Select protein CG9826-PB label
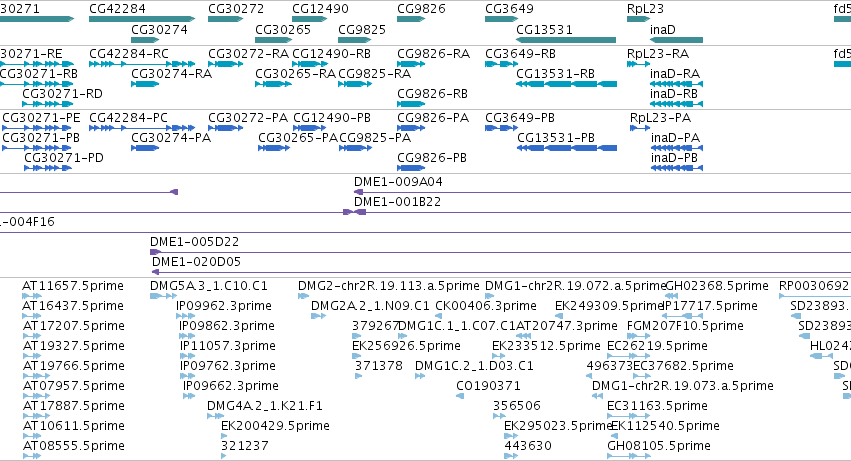The height and width of the screenshot is (461, 851). click(432, 158)
